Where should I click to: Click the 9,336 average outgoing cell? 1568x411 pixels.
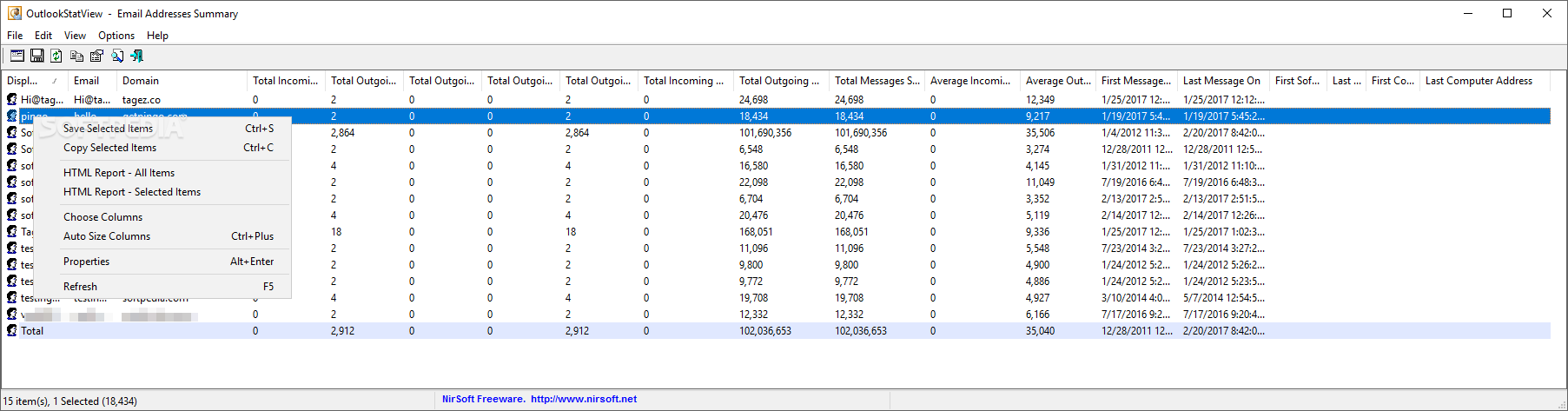pos(1037,232)
